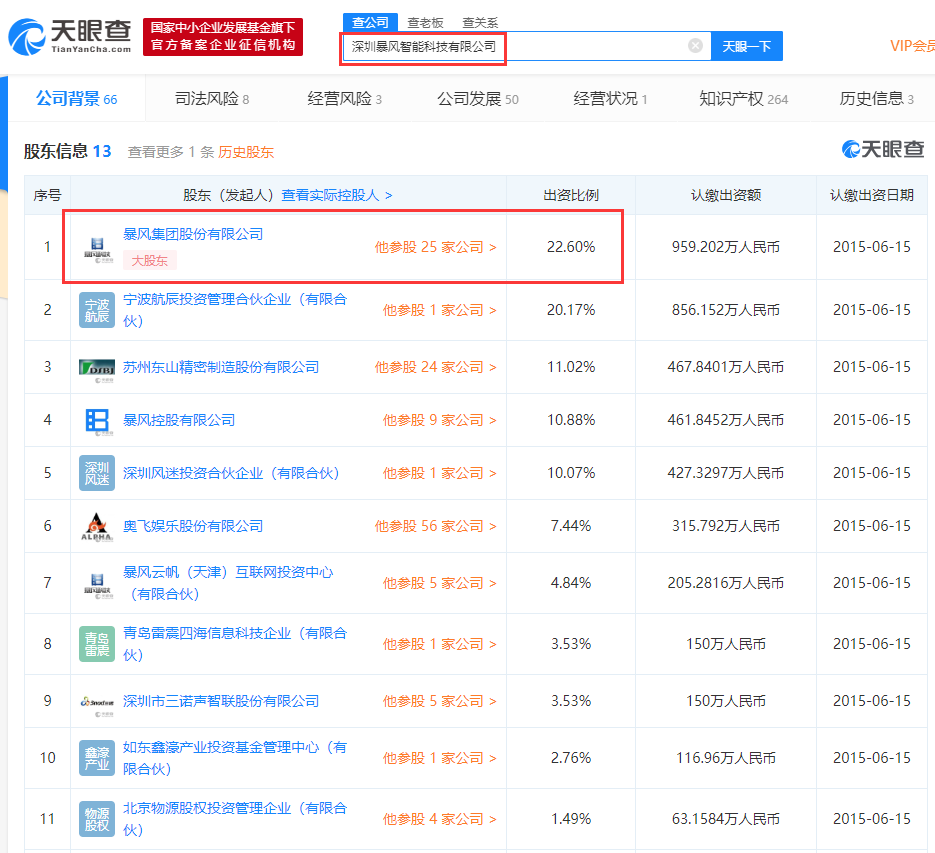Click the 22.60% shareholding cell

[x=571, y=247]
